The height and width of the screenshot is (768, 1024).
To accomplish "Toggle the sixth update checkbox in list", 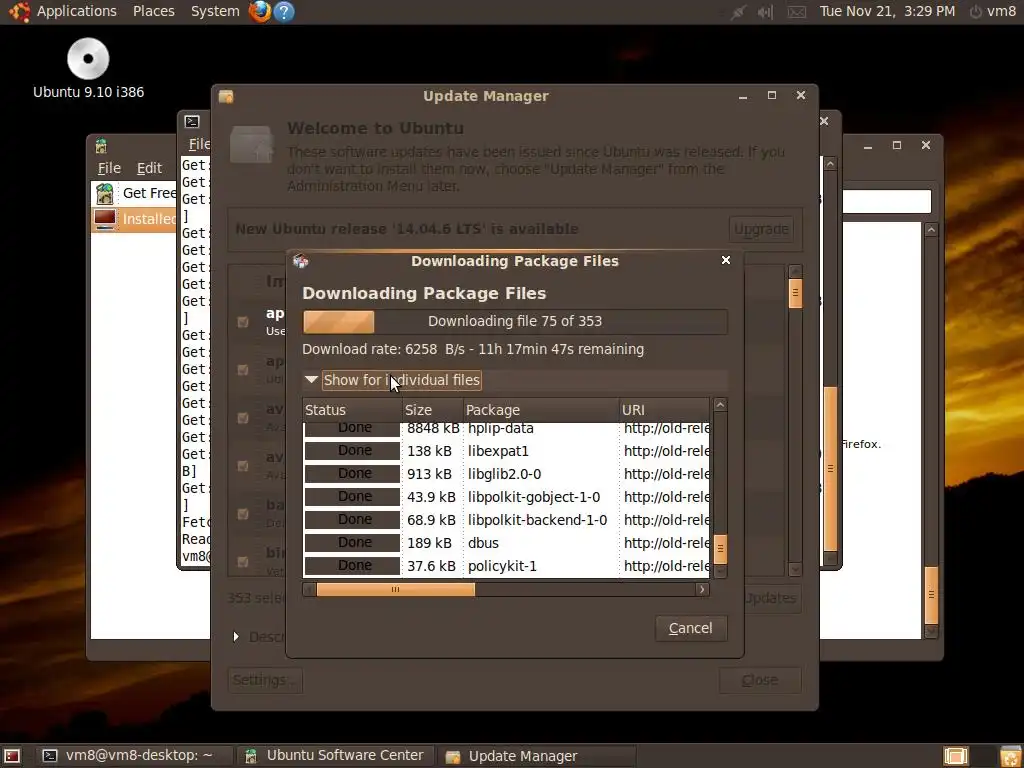I will coord(243,562).
